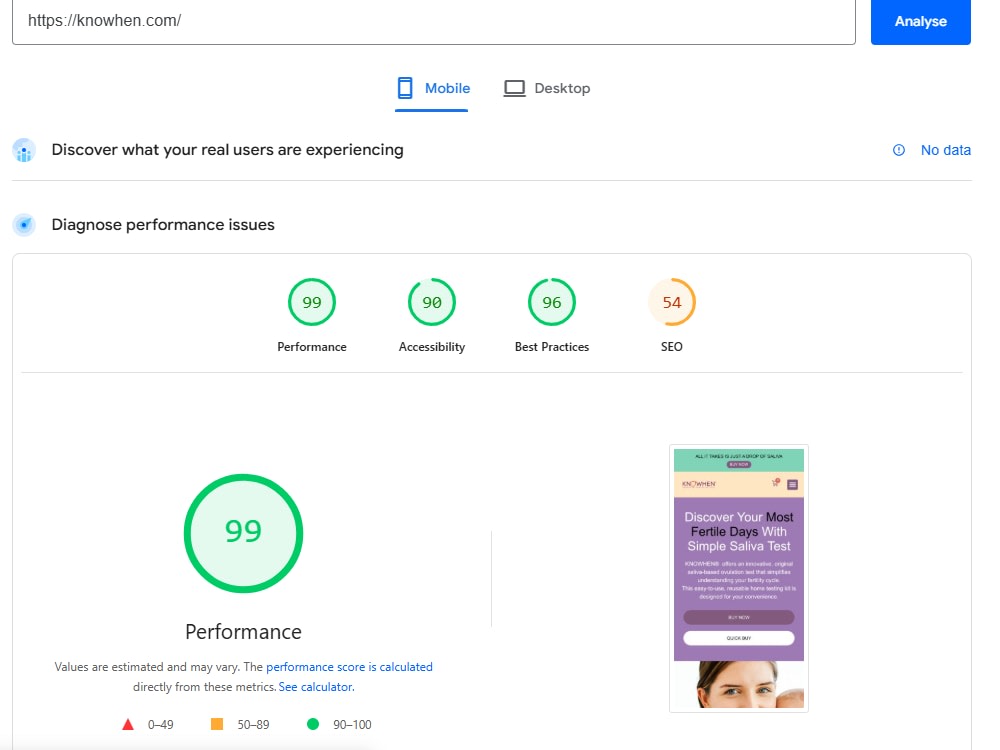Click the 50–89 legend text
1000x750 pixels.
point(253,724)
